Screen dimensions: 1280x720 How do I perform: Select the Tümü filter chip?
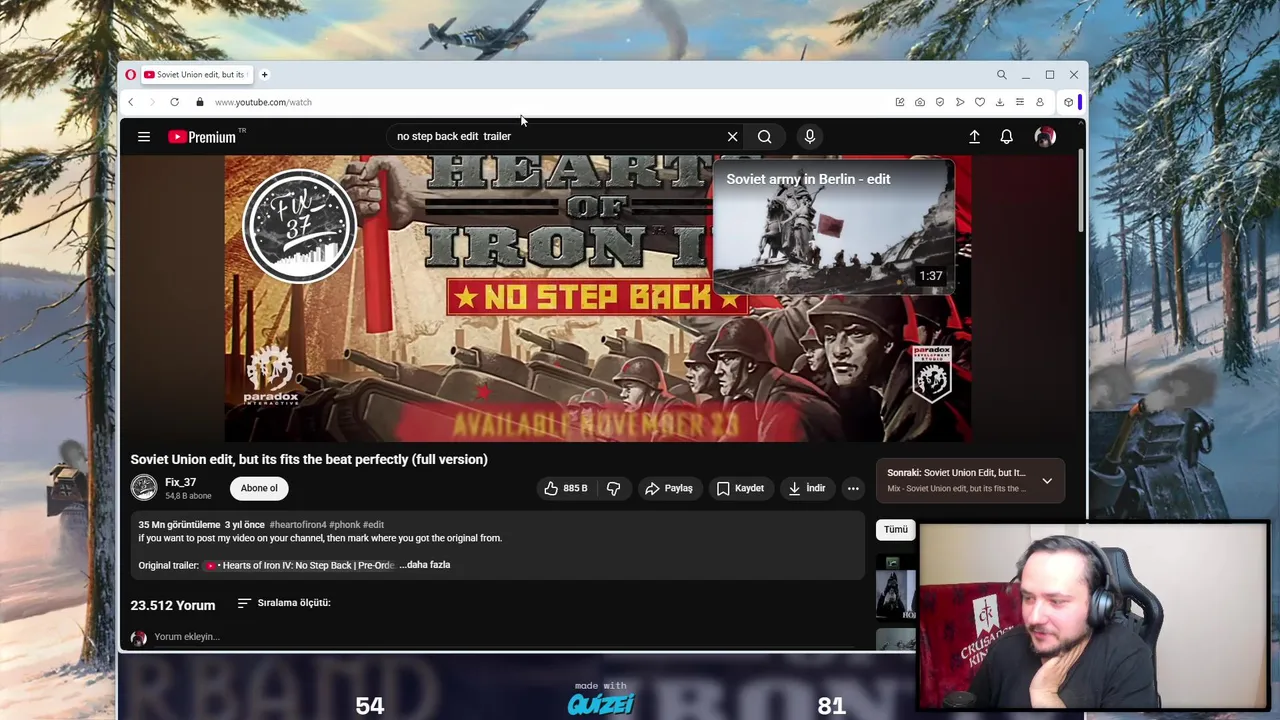[896, 530]
